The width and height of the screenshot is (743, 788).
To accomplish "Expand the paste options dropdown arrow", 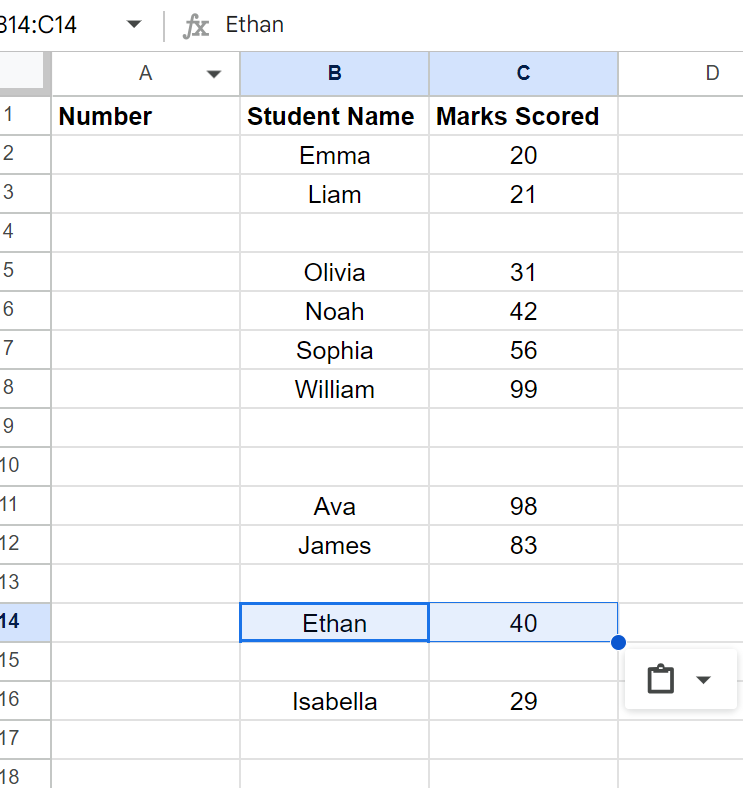I will 703,680.
